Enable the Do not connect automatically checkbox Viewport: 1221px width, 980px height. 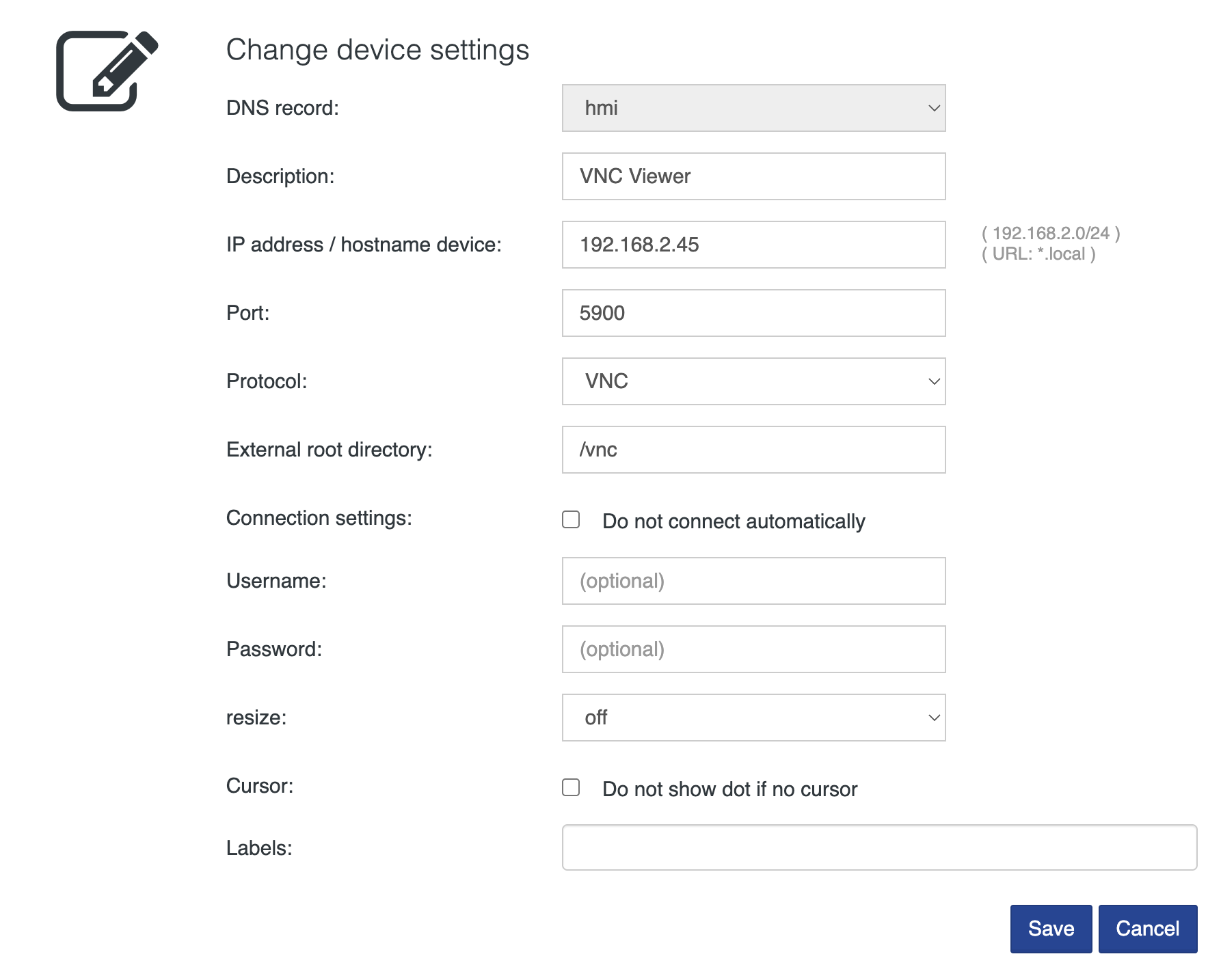(x=571, y=519)
